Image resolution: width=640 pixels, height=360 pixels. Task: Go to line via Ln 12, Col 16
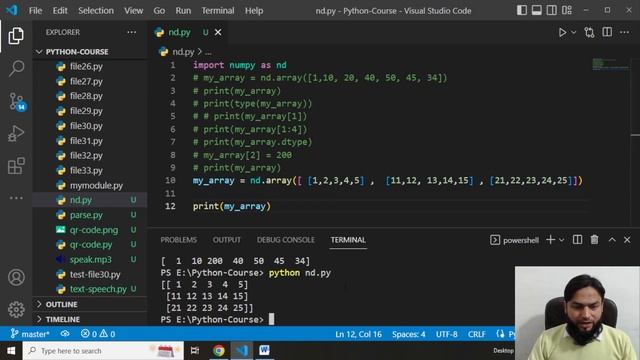358,334
